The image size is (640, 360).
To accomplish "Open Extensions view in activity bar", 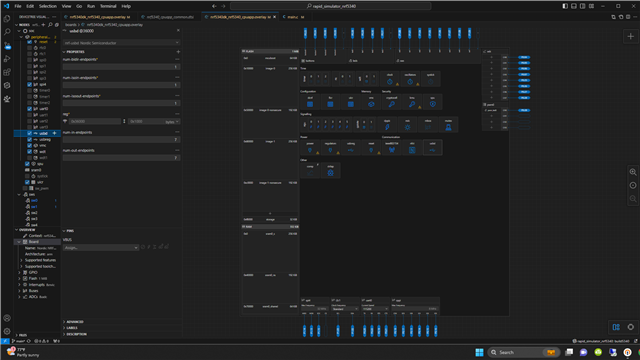I will click(7, 72).
